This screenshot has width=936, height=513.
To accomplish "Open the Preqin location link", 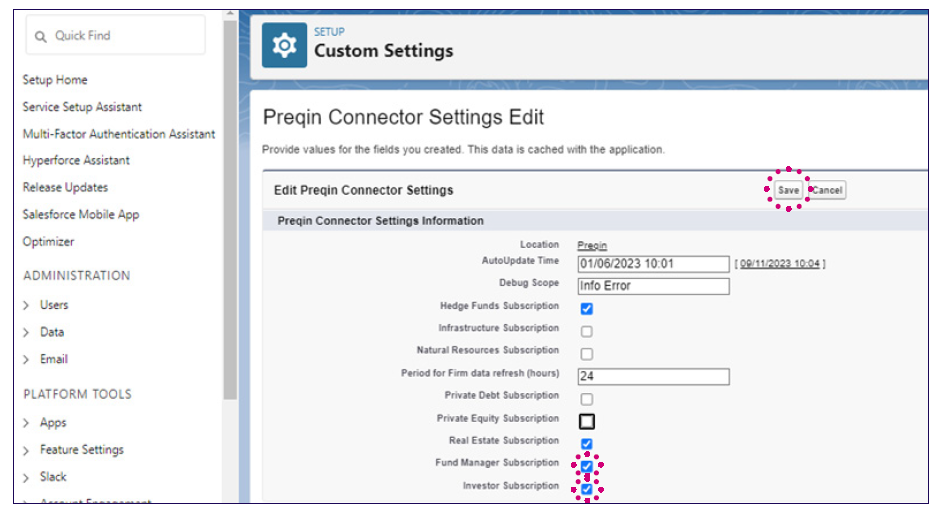I will (592, 245).
